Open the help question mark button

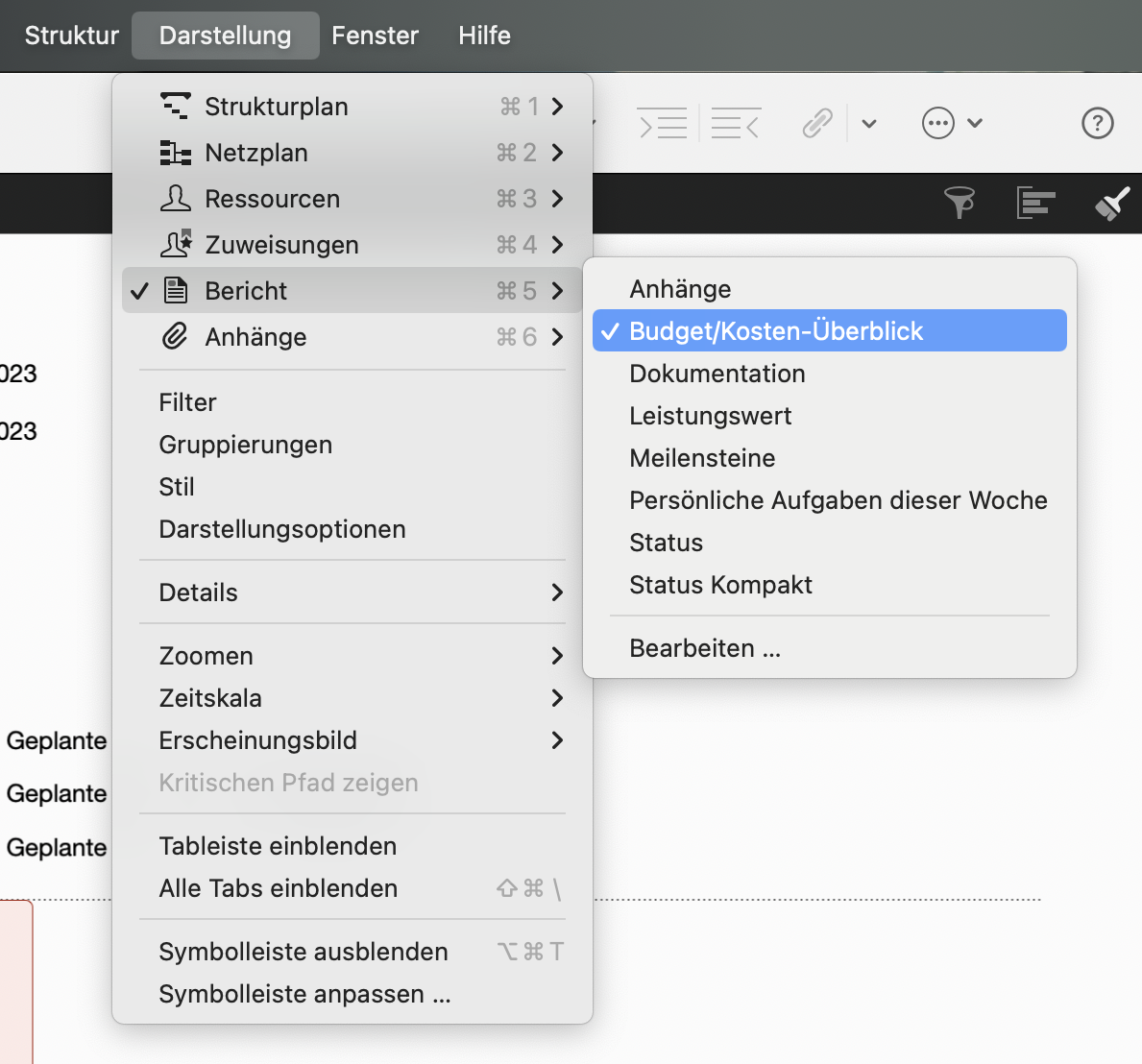(x=1097, y=123)
